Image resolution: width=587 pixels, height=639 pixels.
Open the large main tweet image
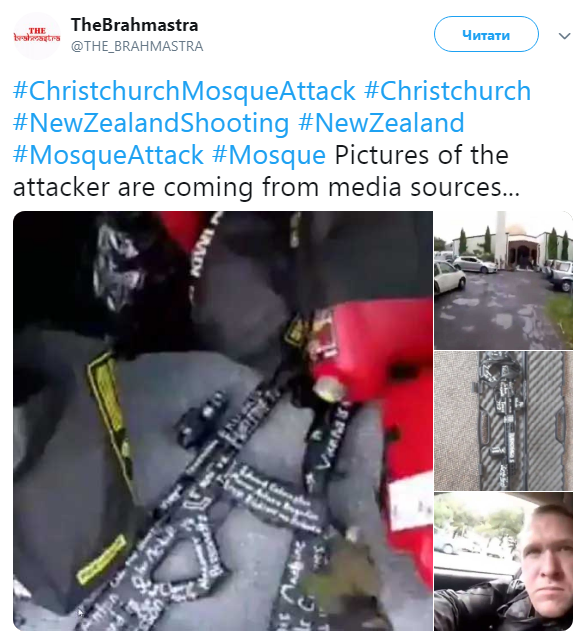click(x=223, y=421)
